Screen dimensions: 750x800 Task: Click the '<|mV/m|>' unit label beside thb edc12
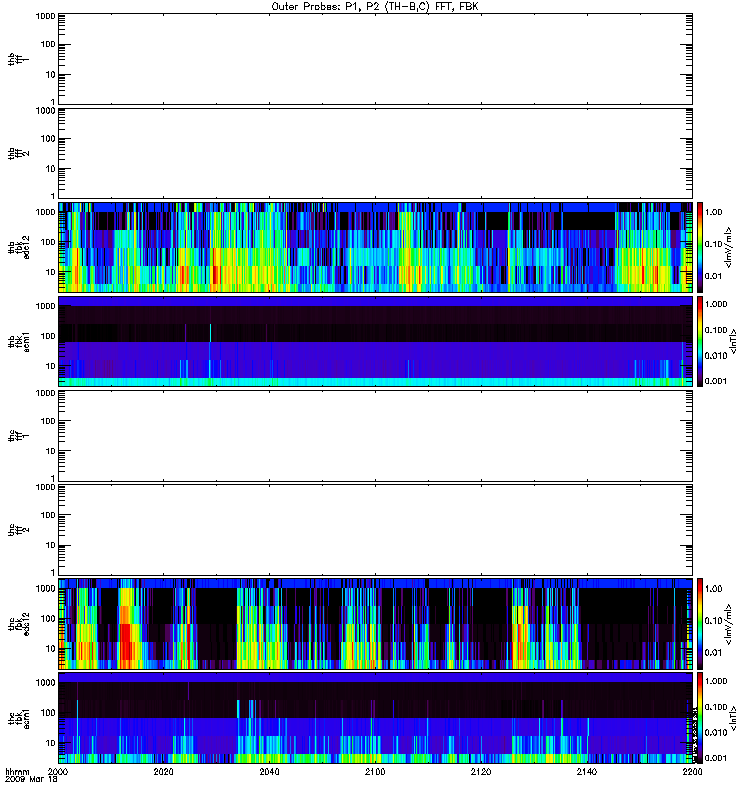click(x=729, y=247)
